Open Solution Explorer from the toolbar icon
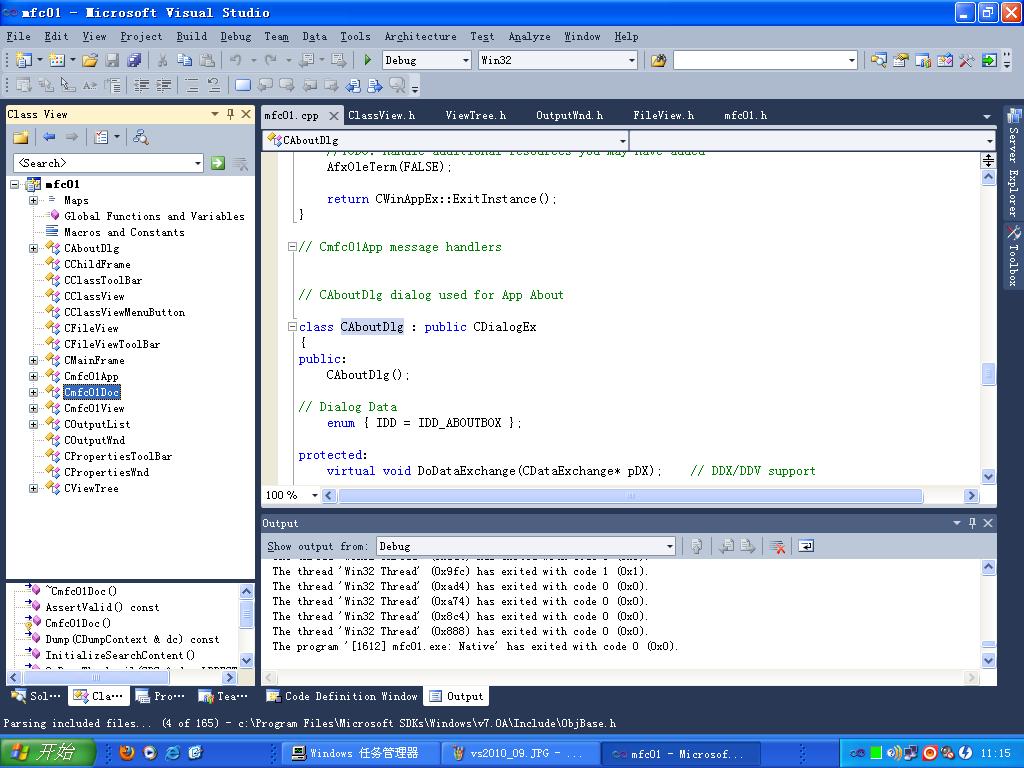The height and width of the screenshot is (768, 1024). tap(878, 60)
